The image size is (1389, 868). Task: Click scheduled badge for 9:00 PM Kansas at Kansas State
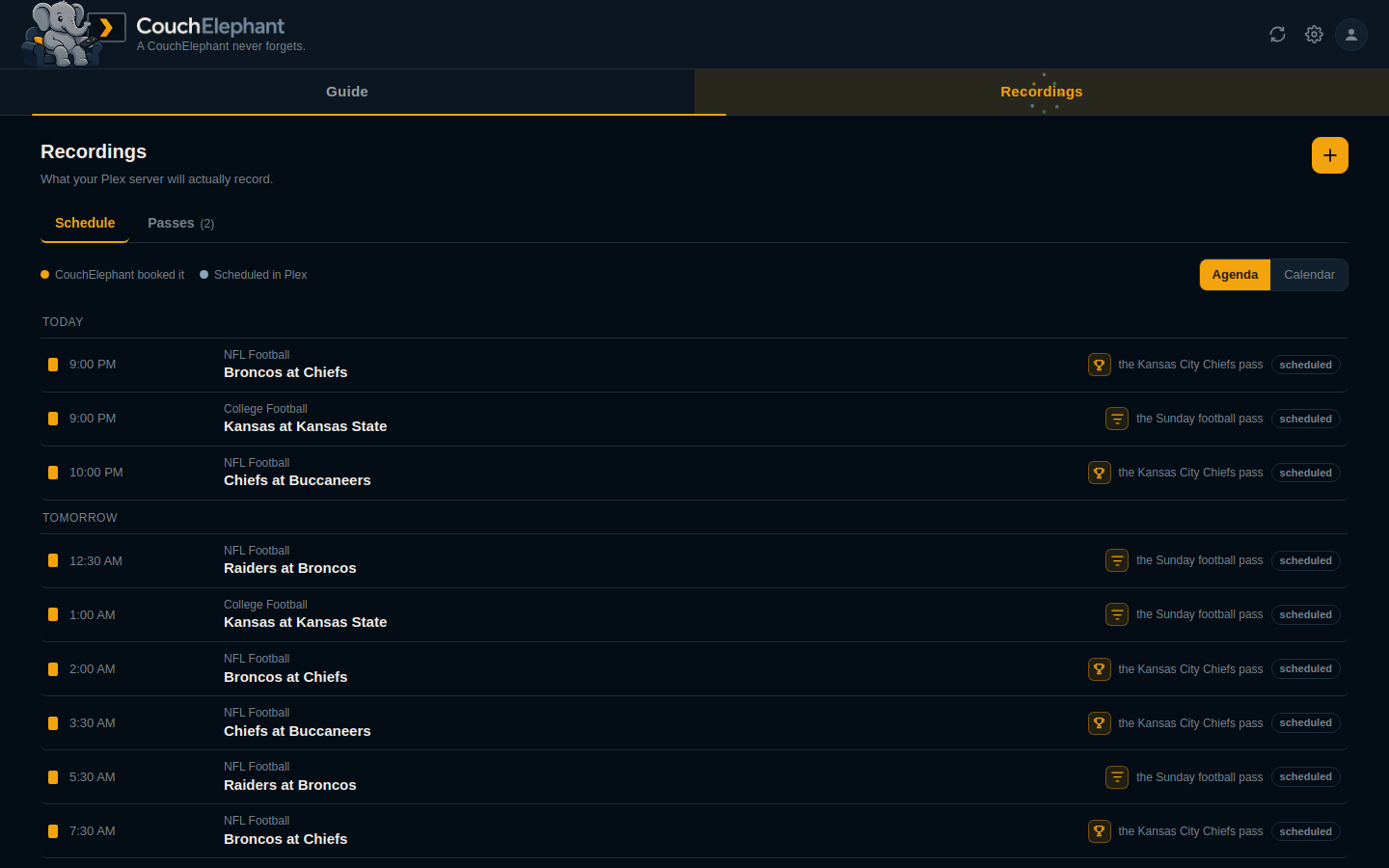(1306, 419)
